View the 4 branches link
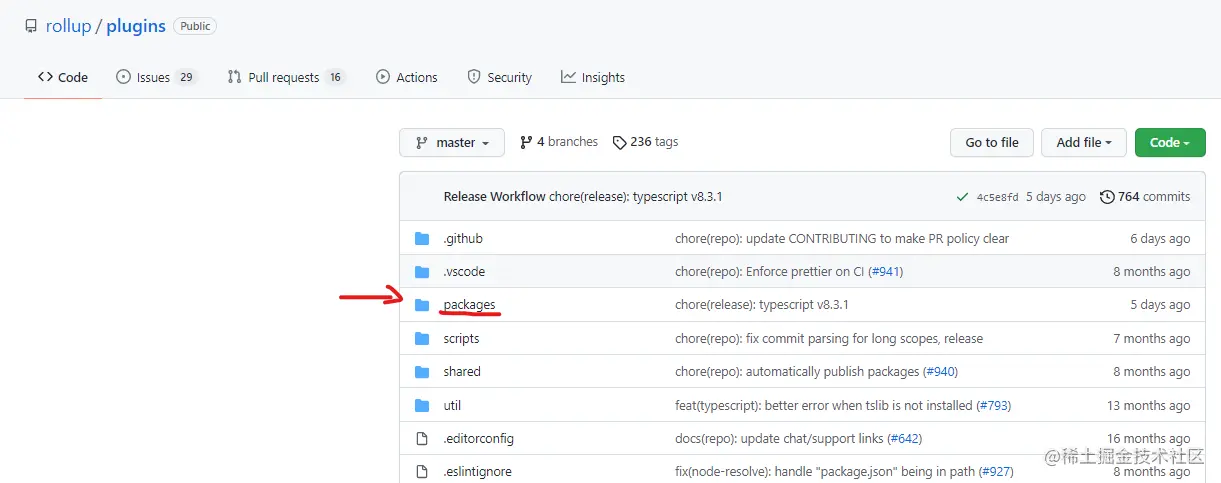1221x483 pixels. click(559, 142)
